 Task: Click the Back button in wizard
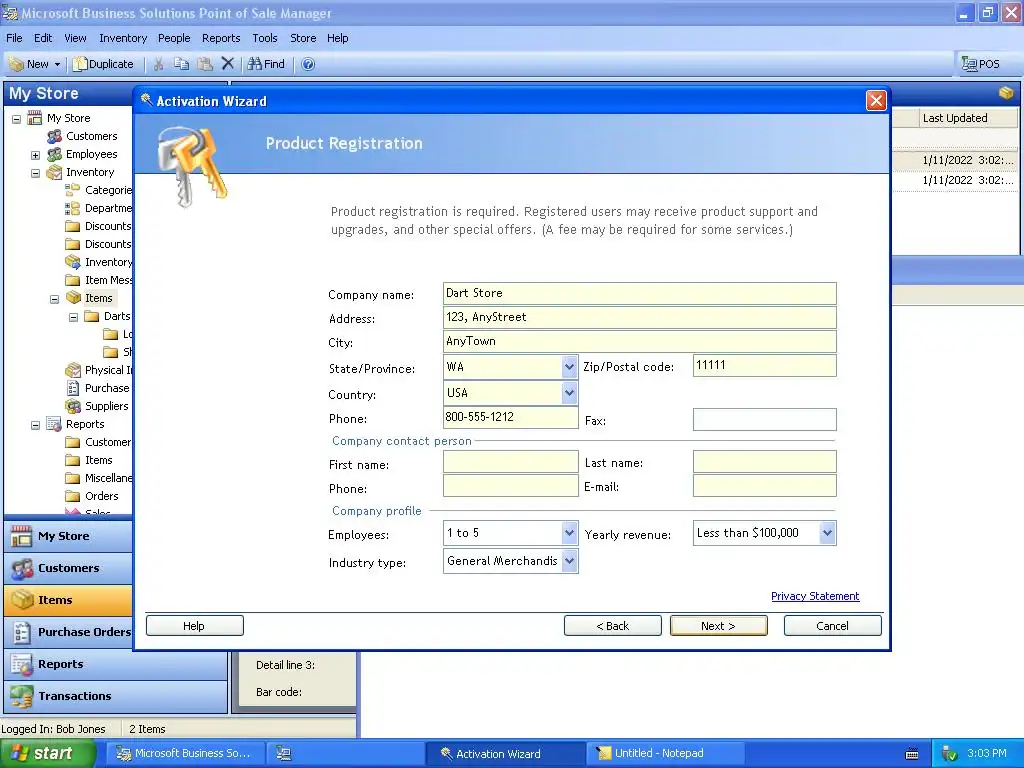[613, 626]
